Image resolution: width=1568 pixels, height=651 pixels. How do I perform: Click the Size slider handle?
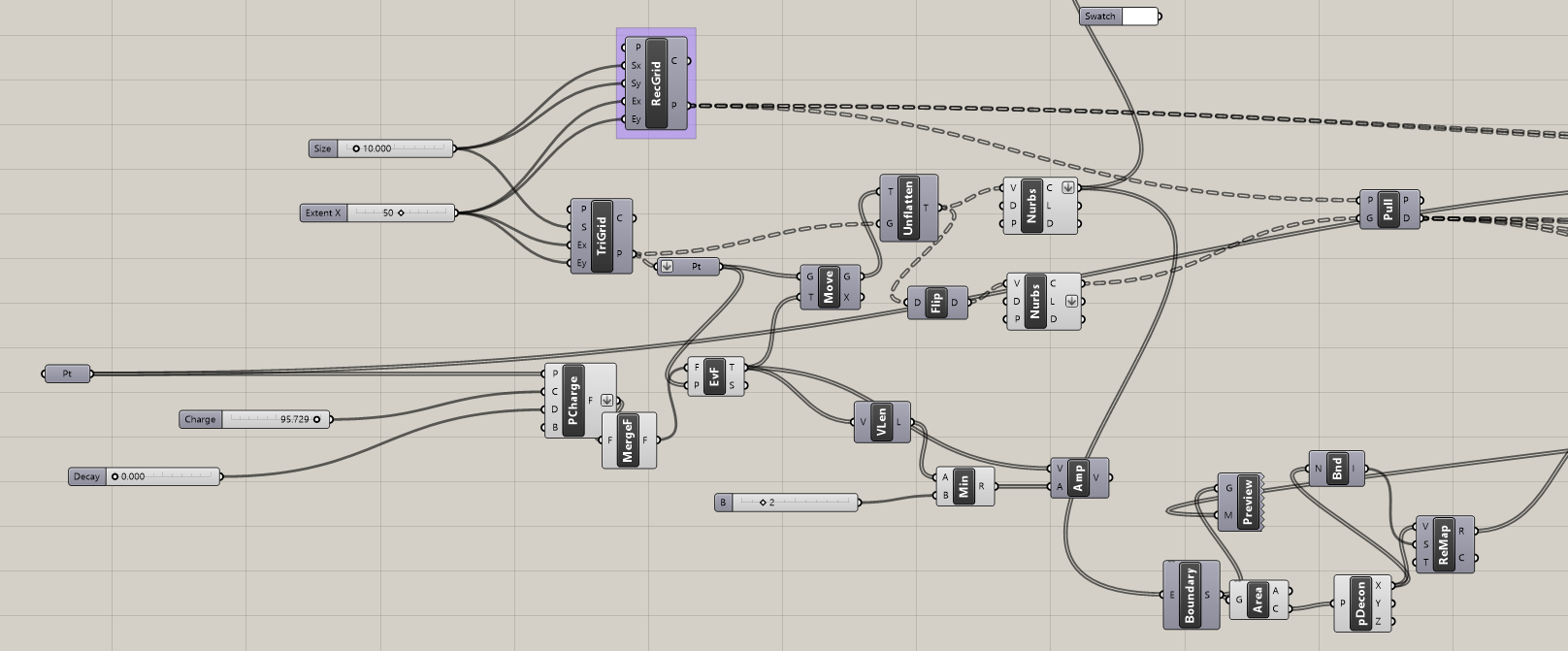point(356,148)
